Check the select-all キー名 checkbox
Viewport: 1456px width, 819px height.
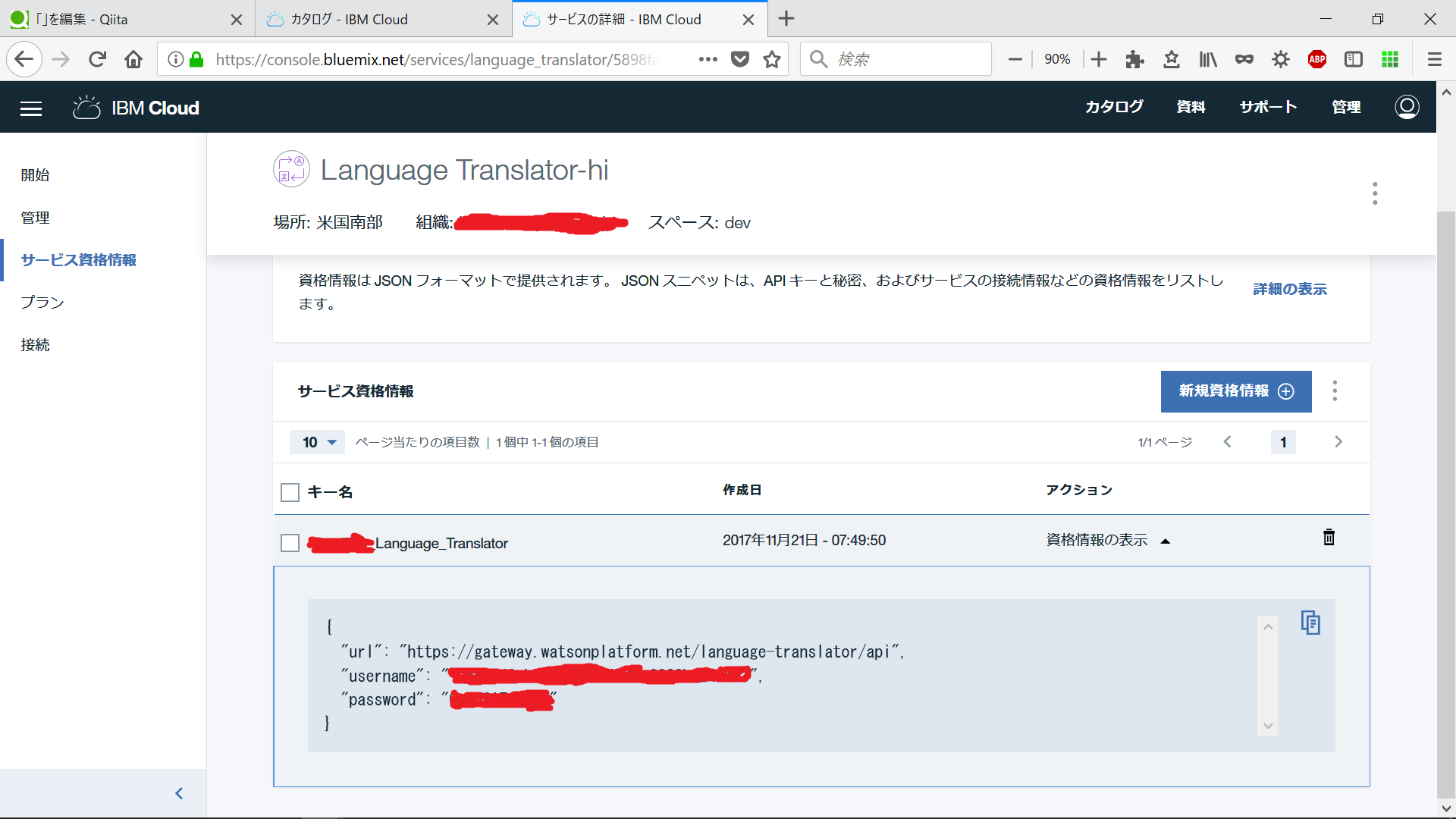[290, 492]
